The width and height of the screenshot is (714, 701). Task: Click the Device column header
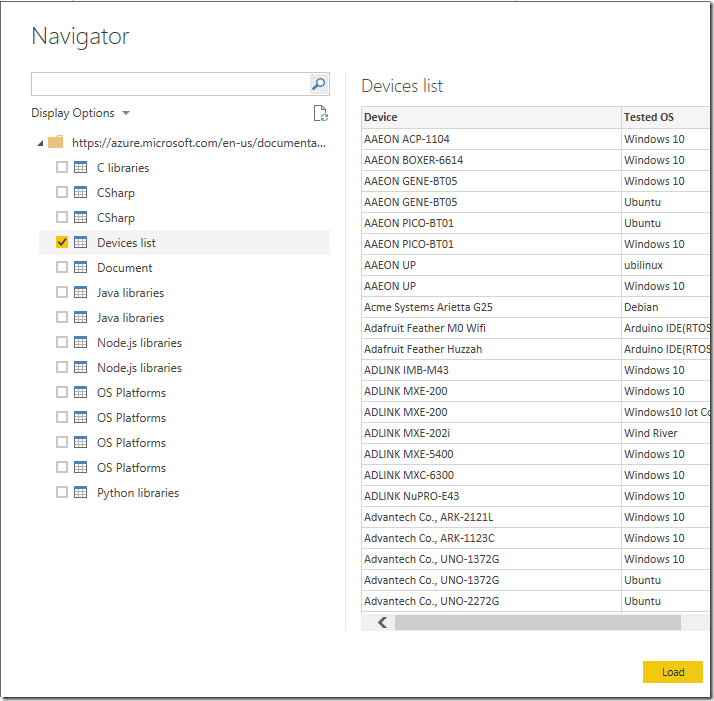point(491,117)
